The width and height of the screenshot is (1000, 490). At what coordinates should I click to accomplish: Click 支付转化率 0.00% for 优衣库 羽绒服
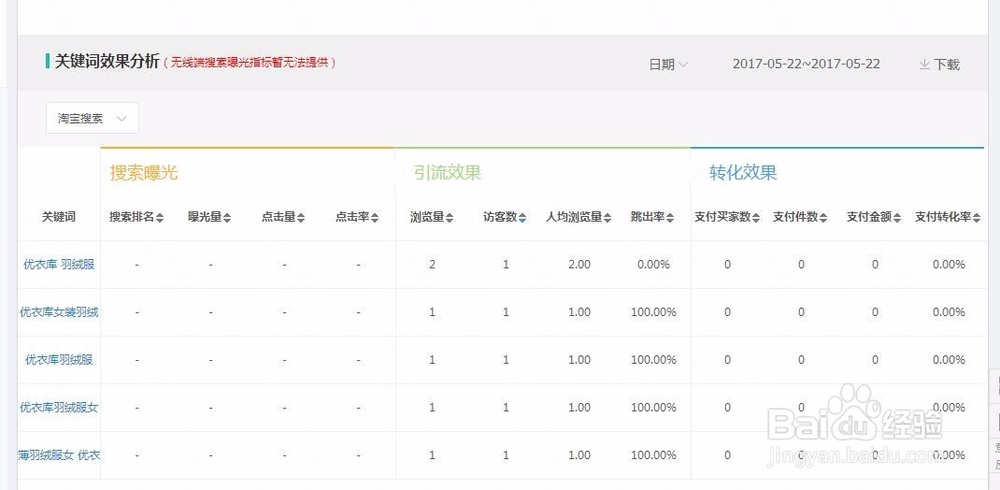point(948,264)
